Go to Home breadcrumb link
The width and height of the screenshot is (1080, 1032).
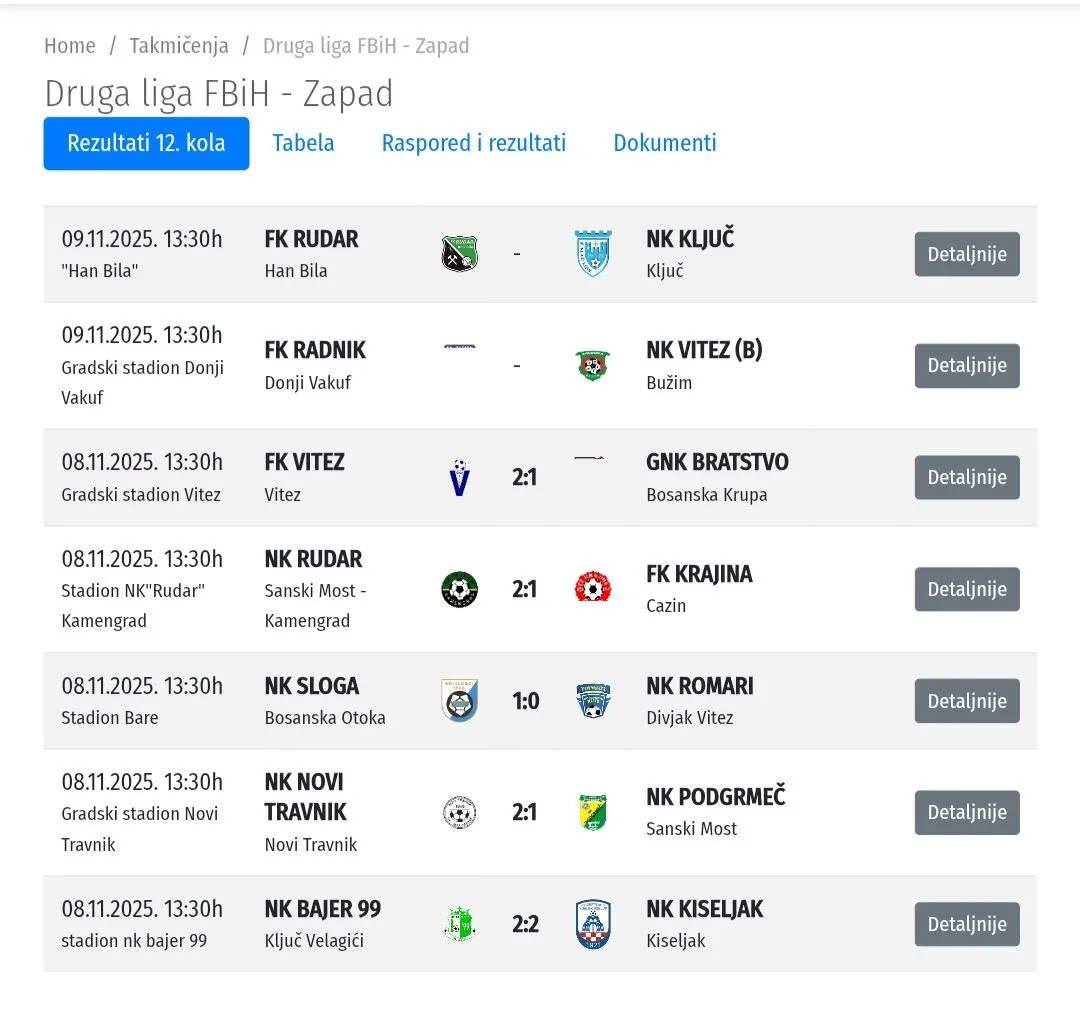tap(70, 46)
